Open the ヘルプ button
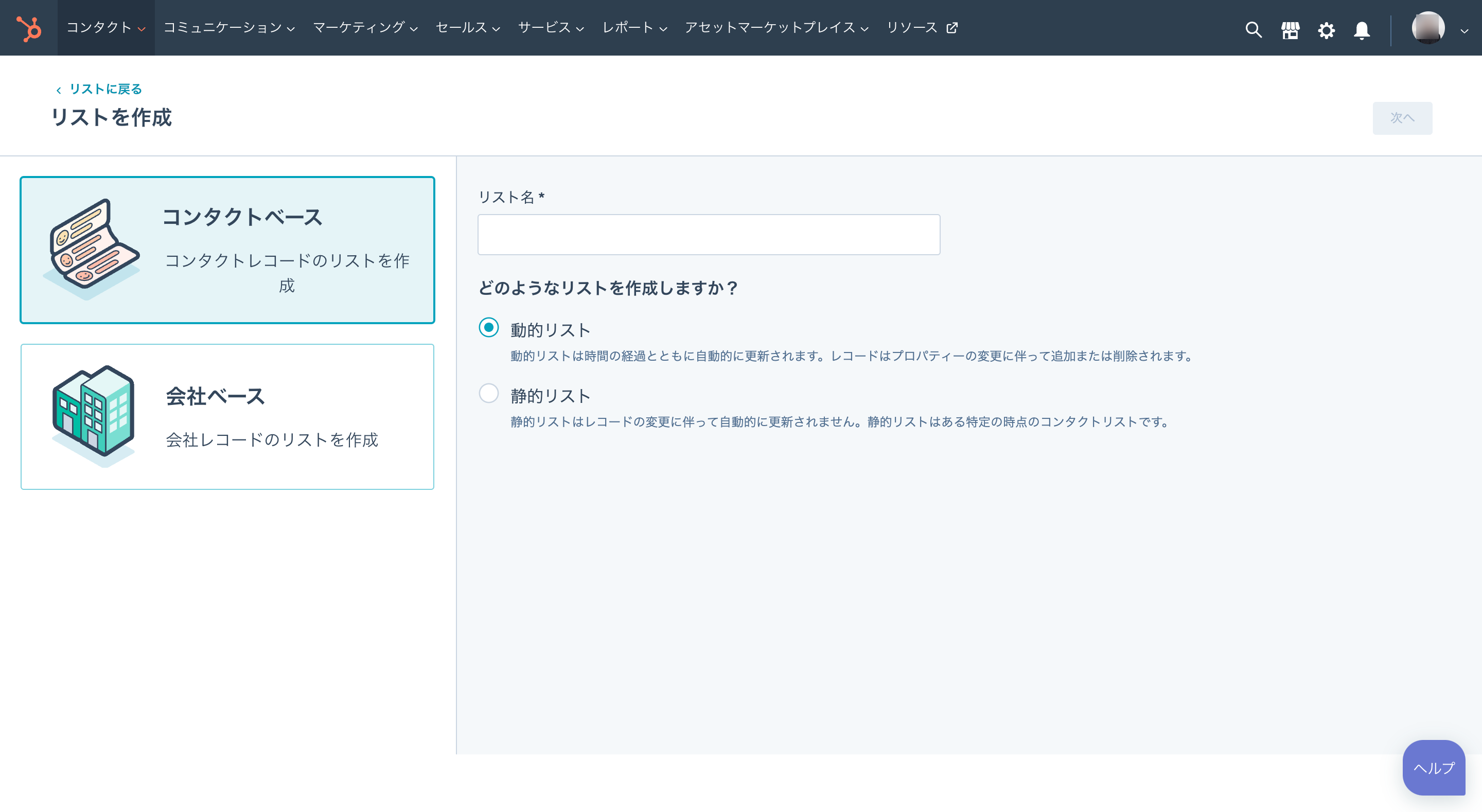Image resolution: width=1482 pixels, height=812 pixels. (x=1434, y=768)
